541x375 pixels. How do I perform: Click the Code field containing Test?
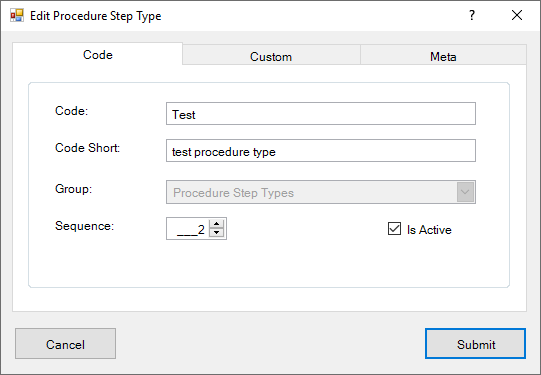coord(321,114)
